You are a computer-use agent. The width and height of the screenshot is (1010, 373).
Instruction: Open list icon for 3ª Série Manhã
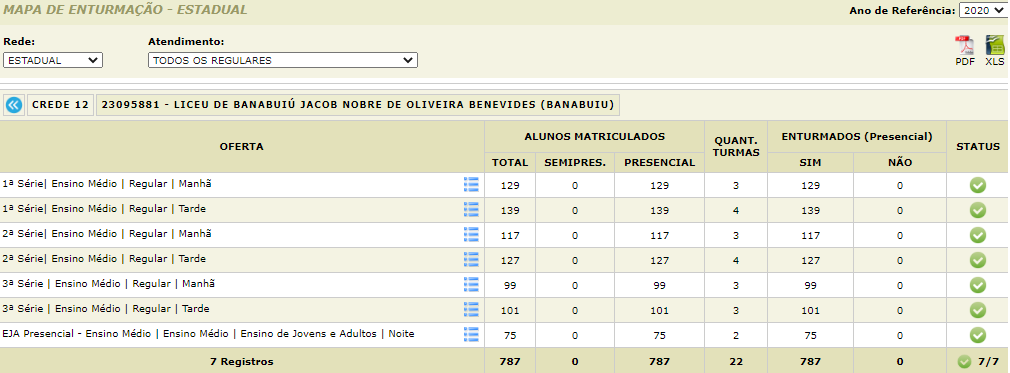472,284
